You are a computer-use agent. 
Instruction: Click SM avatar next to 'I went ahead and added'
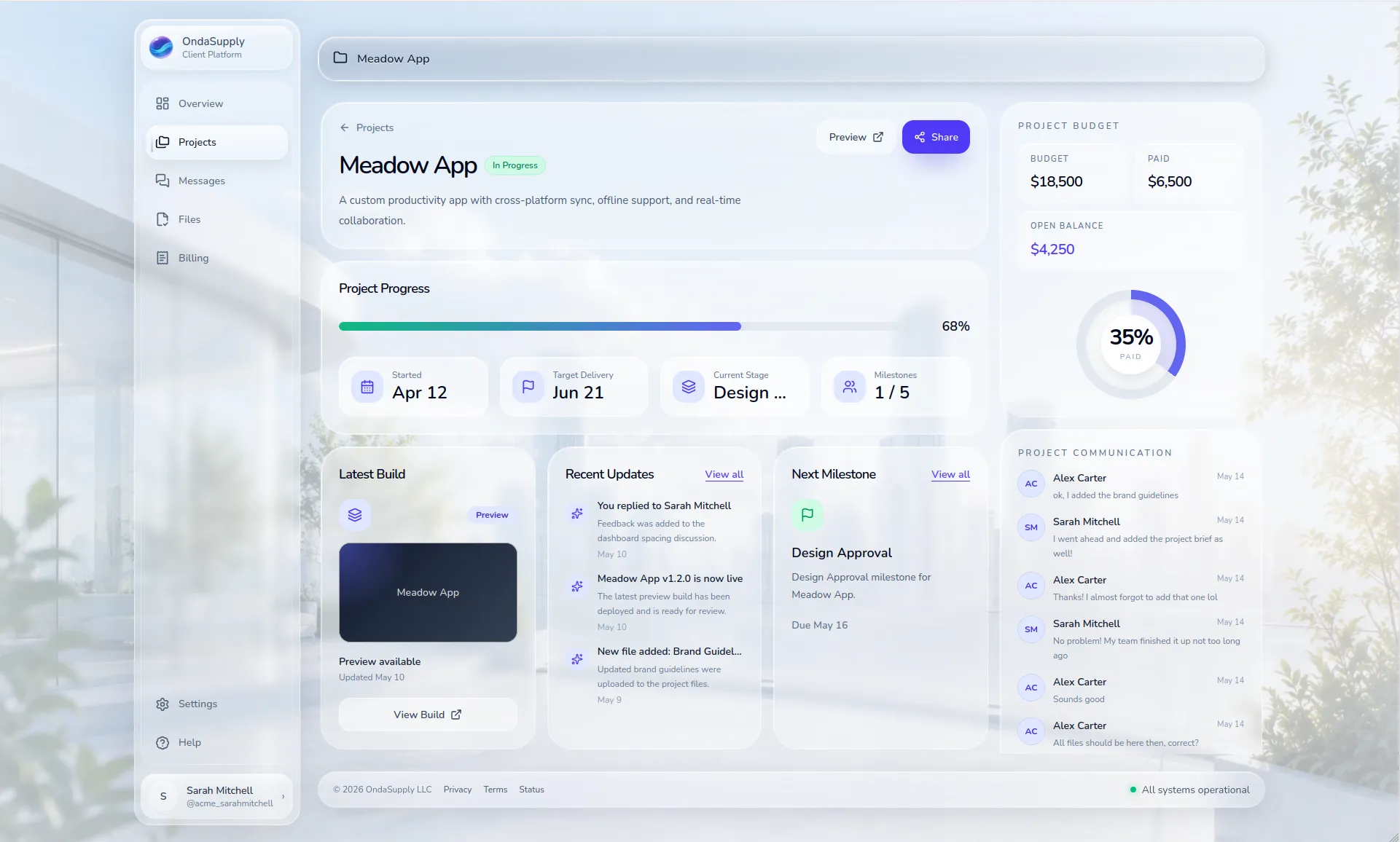pos(1031,527)
